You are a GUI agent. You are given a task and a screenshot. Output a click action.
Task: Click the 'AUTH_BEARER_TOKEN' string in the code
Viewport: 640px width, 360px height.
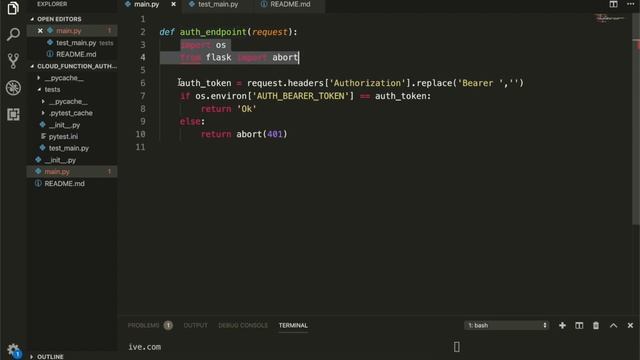point(300,96)
